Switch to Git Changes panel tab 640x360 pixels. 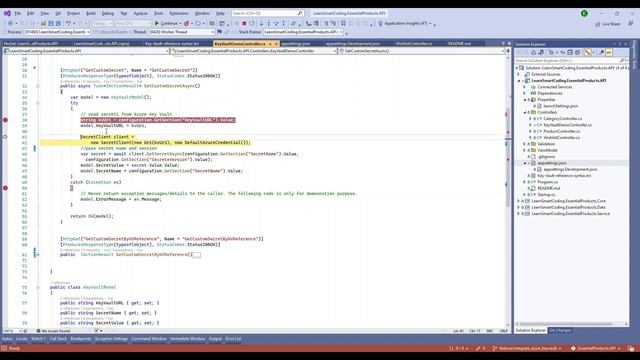(560, 330)
